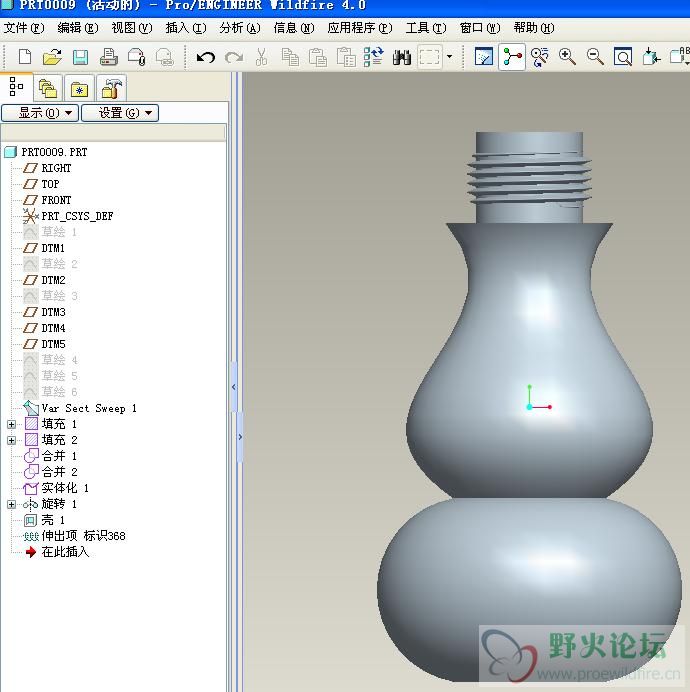Open the 信息(N) menu

(x=294, y=28)
